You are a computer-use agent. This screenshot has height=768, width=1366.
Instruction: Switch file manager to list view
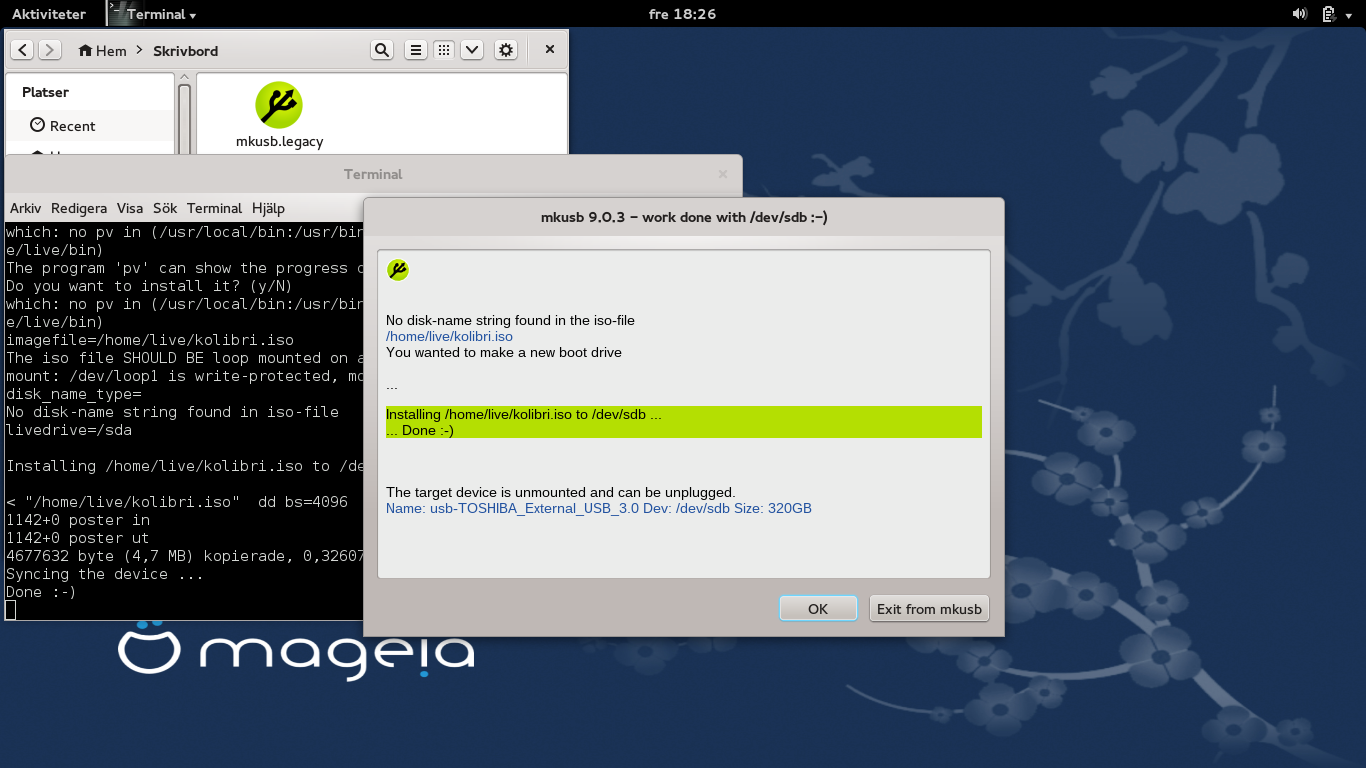pos(416,50)
